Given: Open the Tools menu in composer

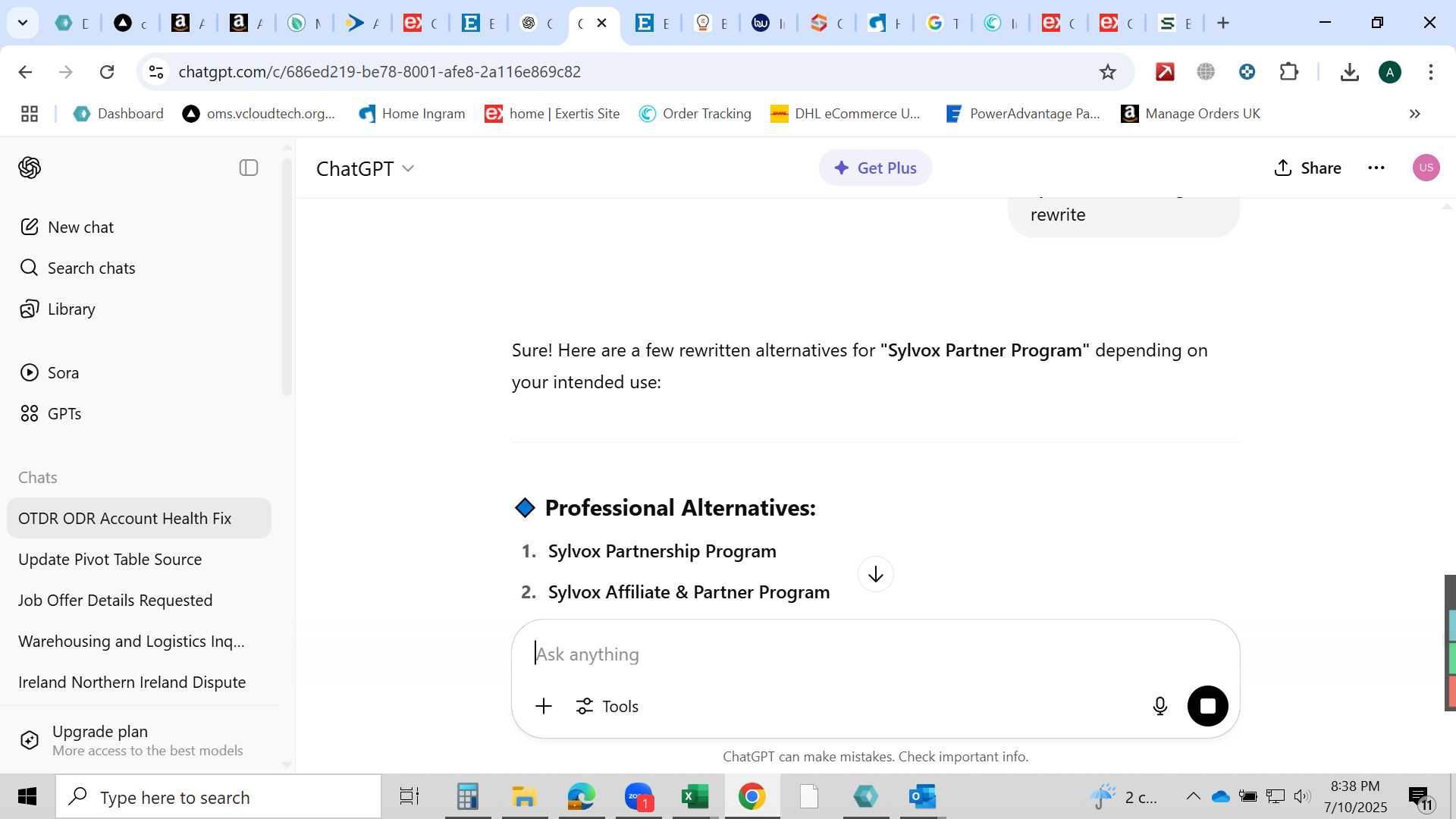Looking at the screenshot, I should pos(607,706).
